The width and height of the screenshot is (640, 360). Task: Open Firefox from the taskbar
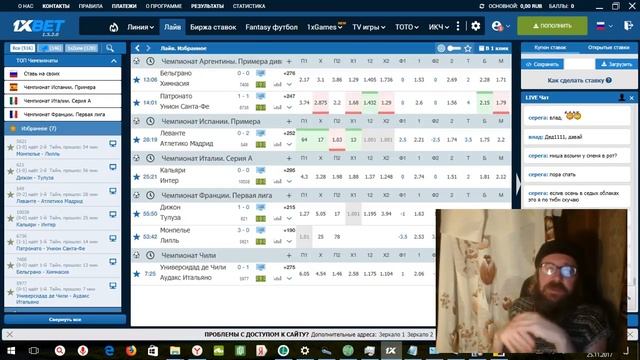(131, 351)
